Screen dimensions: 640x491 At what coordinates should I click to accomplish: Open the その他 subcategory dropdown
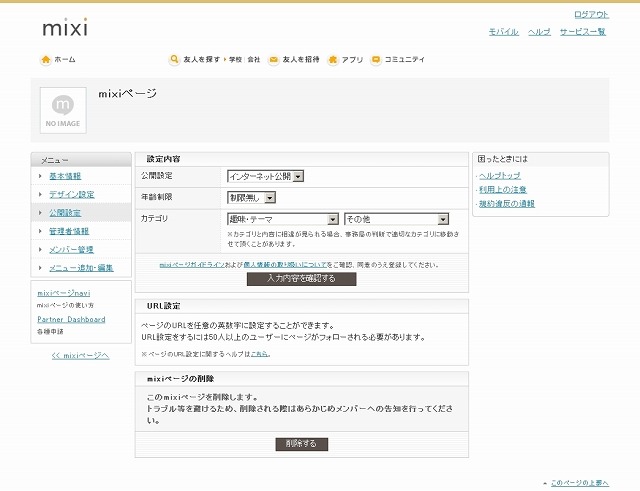point(397,219)
